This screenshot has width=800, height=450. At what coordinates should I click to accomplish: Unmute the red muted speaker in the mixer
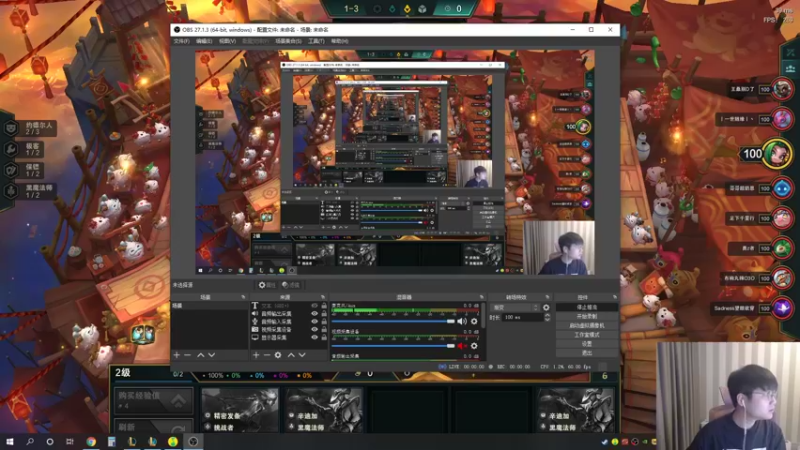coord(462,346)
